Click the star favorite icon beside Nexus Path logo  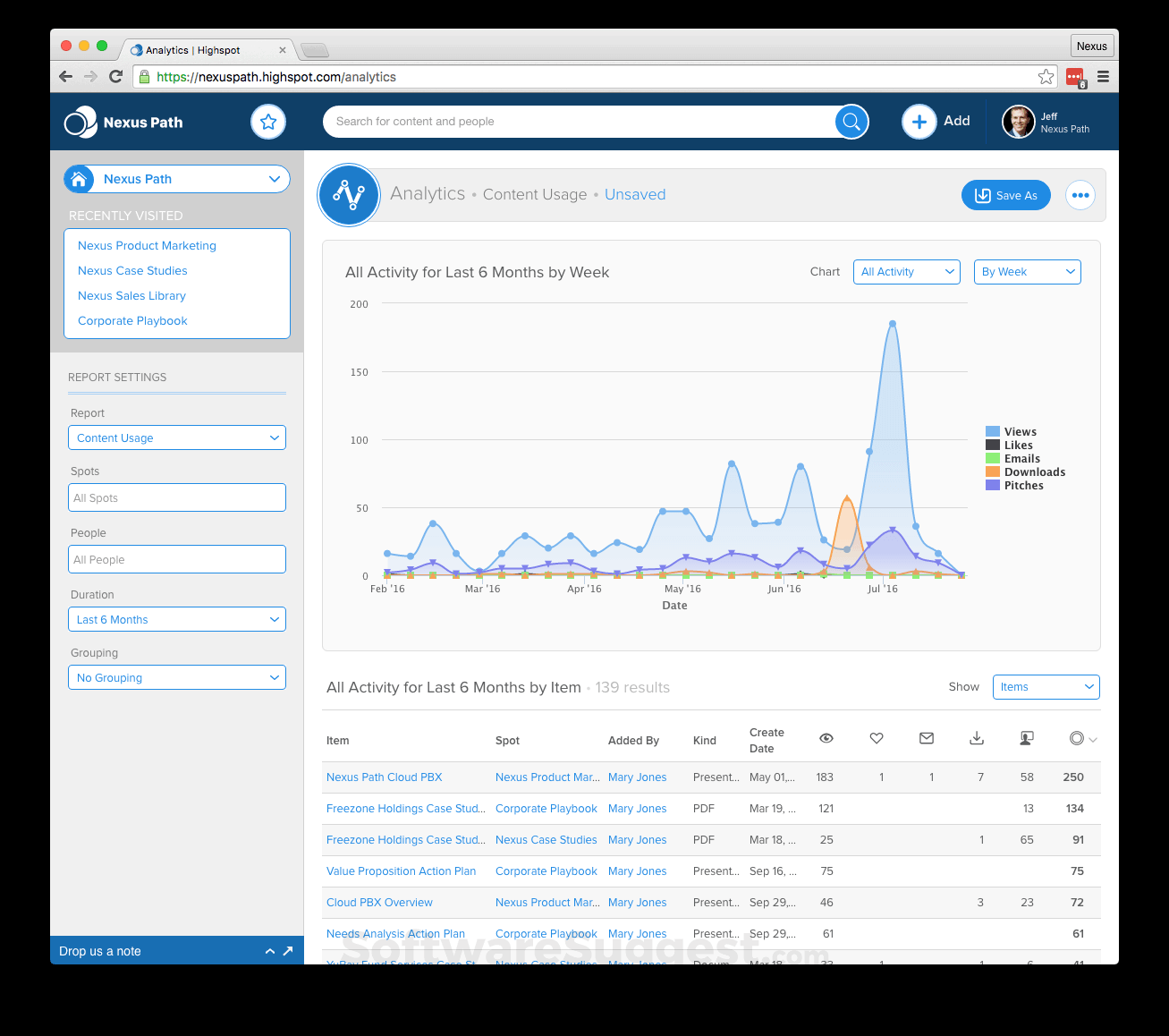(268, 122)
